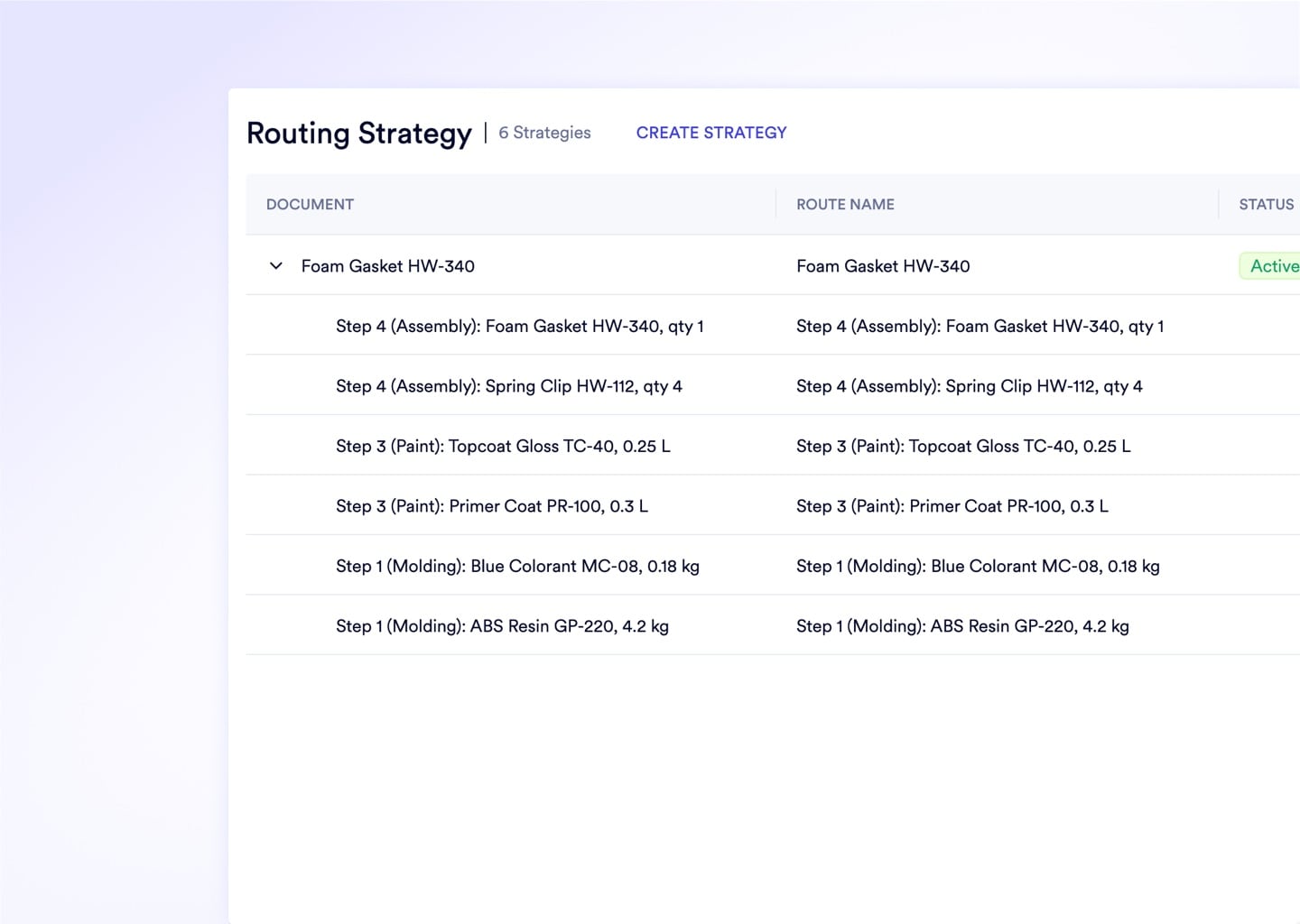Collapse the Foam Gasket HW-340 tree via chevron
This screenshot has height=924, width=1300.
(x=276, y=266)
